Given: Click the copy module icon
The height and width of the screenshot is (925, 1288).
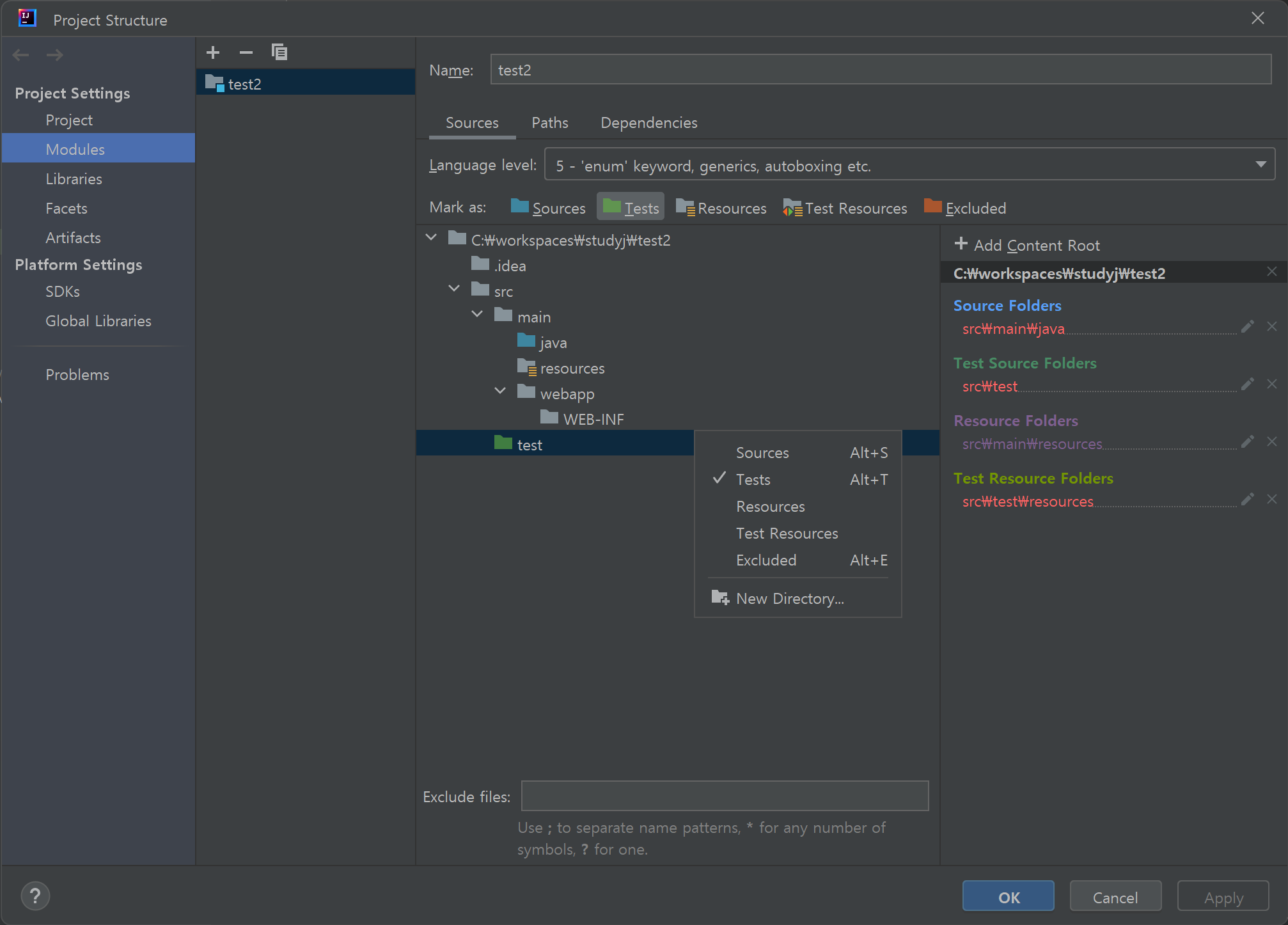Looking at the screenshot, I should 279,52.
